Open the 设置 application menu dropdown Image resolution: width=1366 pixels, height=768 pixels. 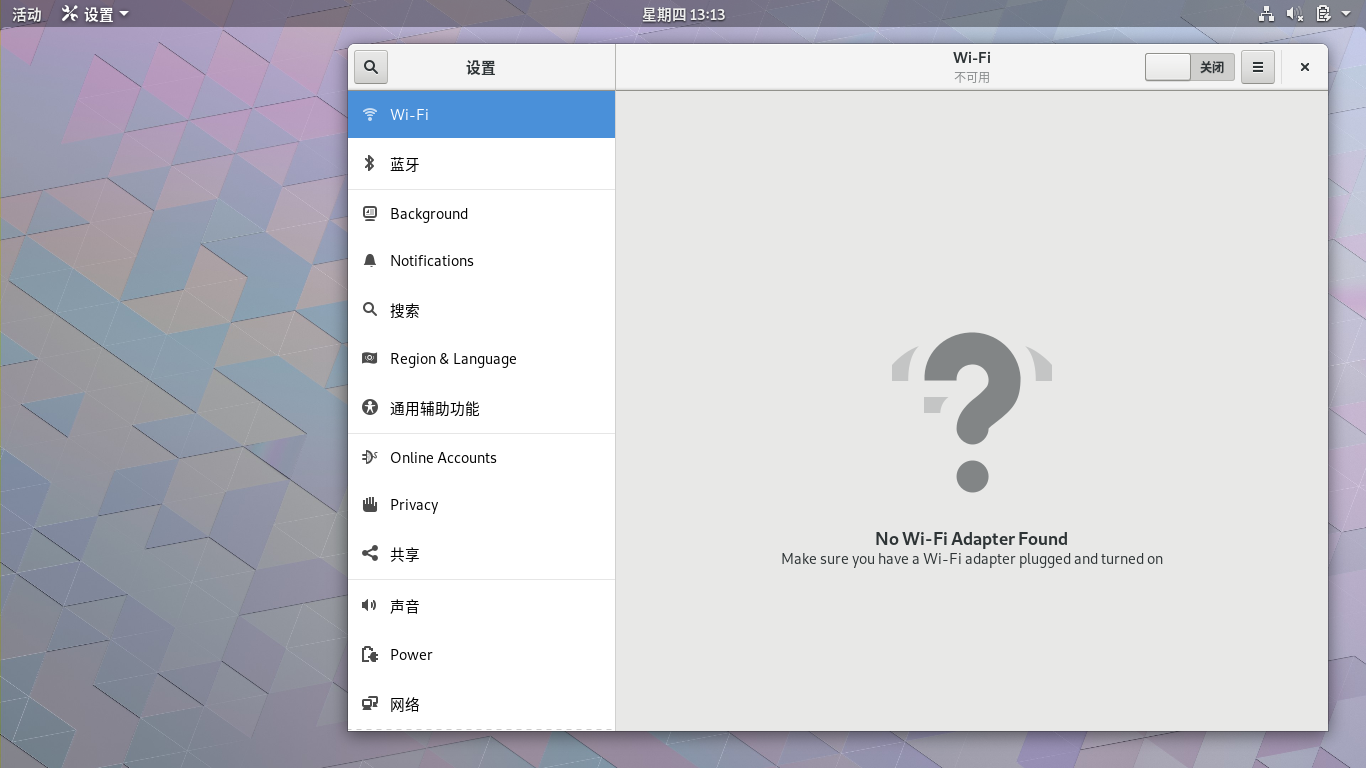[x=95, y=14]
